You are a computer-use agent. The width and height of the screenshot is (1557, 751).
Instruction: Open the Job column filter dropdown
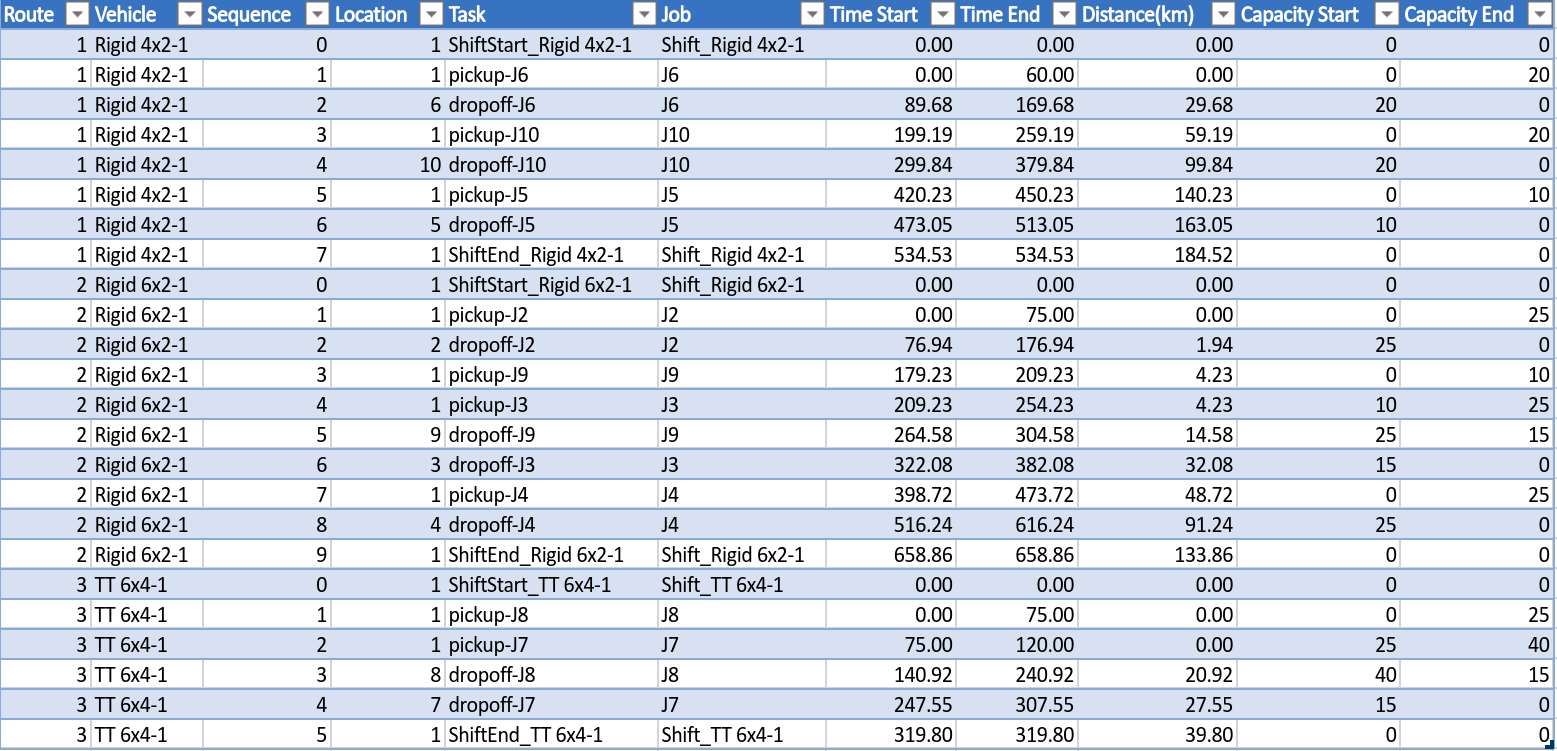(812, 14)
